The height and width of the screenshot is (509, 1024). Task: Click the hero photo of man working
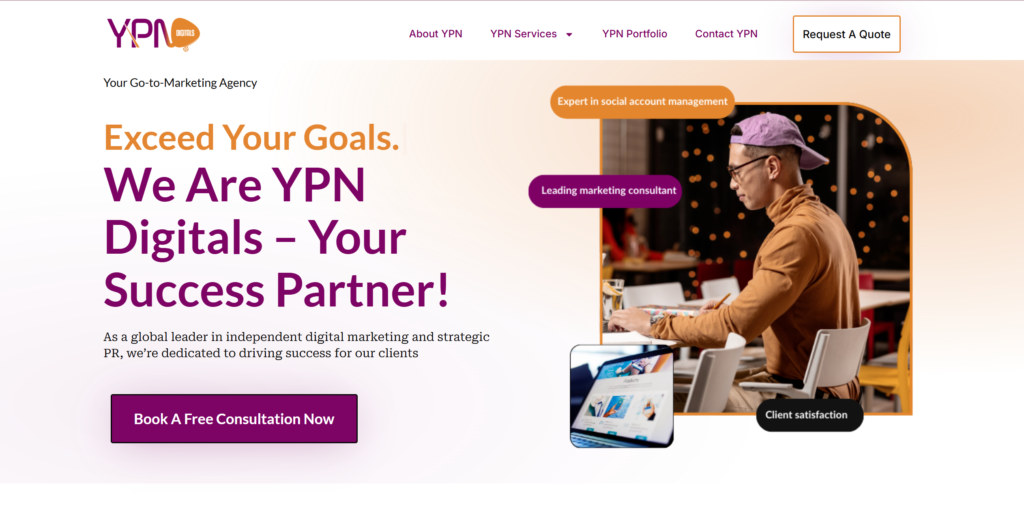tap(756, 259)
